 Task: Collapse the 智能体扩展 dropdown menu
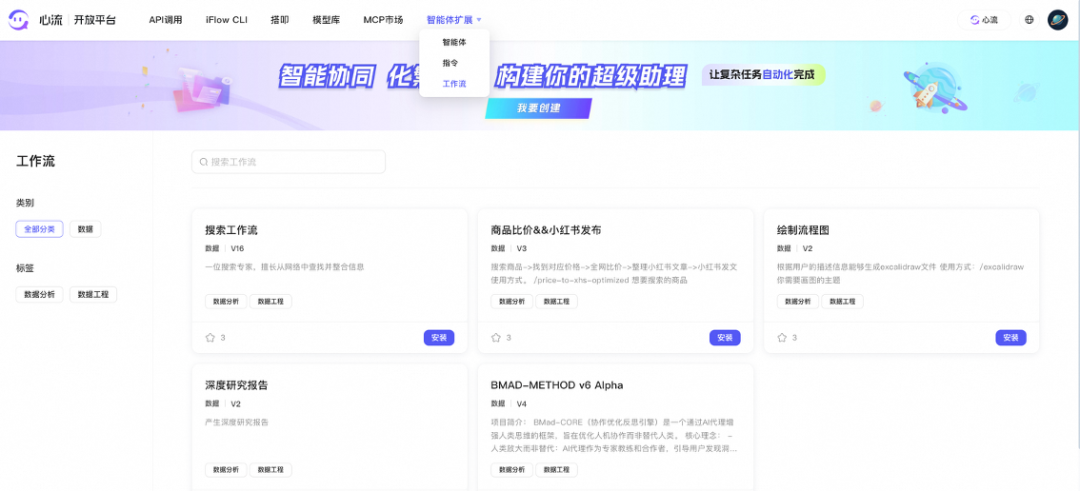[x=453, y=20]
